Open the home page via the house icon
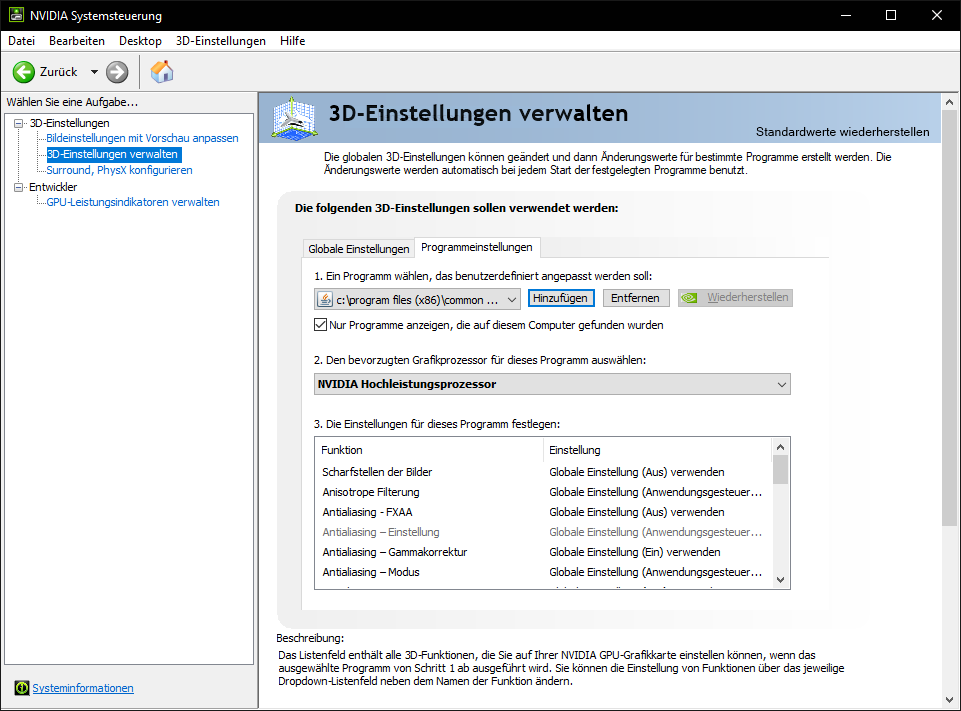The width and height of the screenshot is (961, 711). coord(161,72)
